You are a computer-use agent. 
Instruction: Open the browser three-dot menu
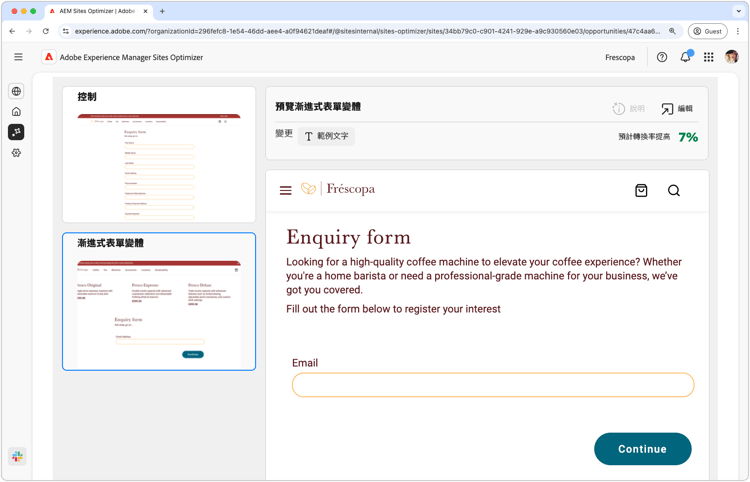(738, 31)
